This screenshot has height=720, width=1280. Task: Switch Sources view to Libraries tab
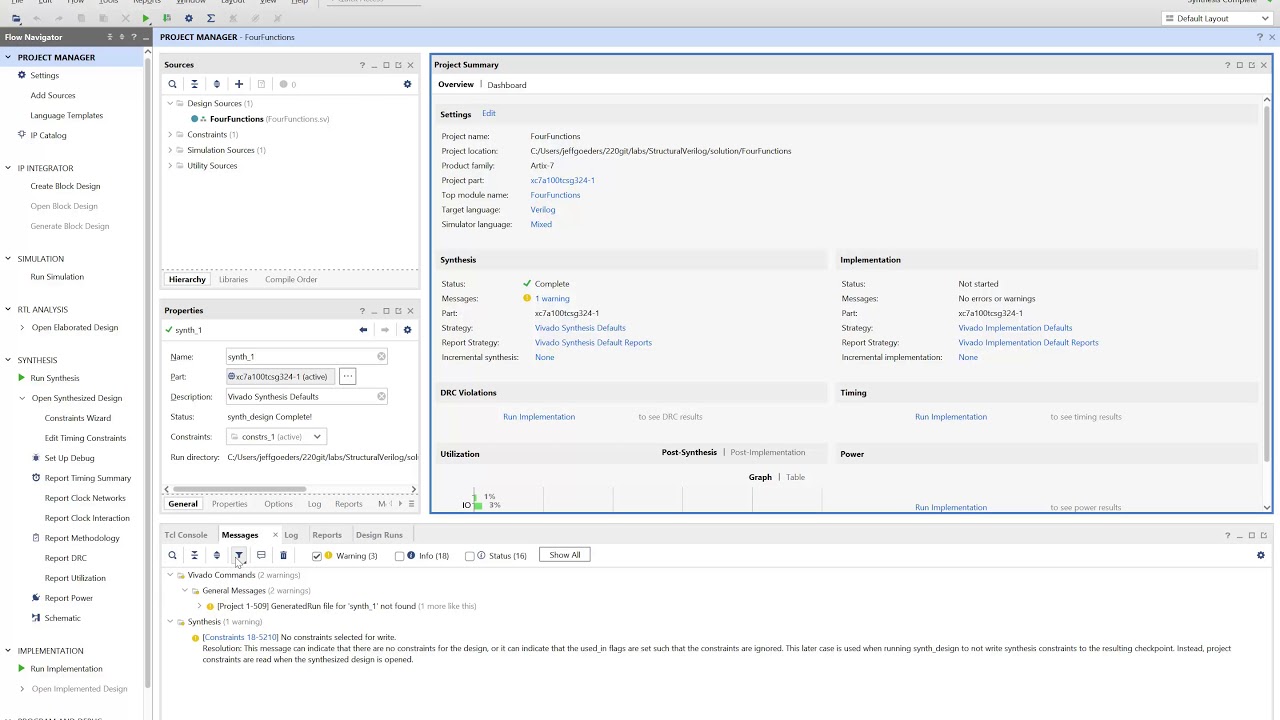tap(233, 279)
